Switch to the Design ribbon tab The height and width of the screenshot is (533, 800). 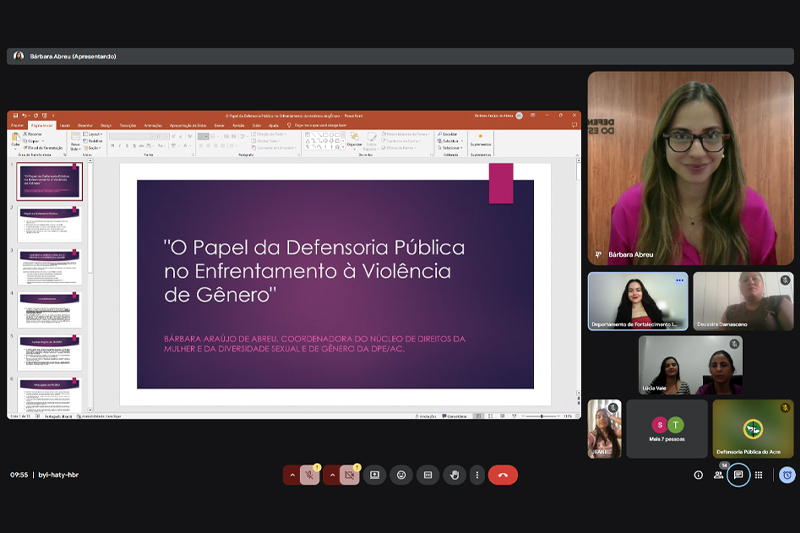click(106, 125)
